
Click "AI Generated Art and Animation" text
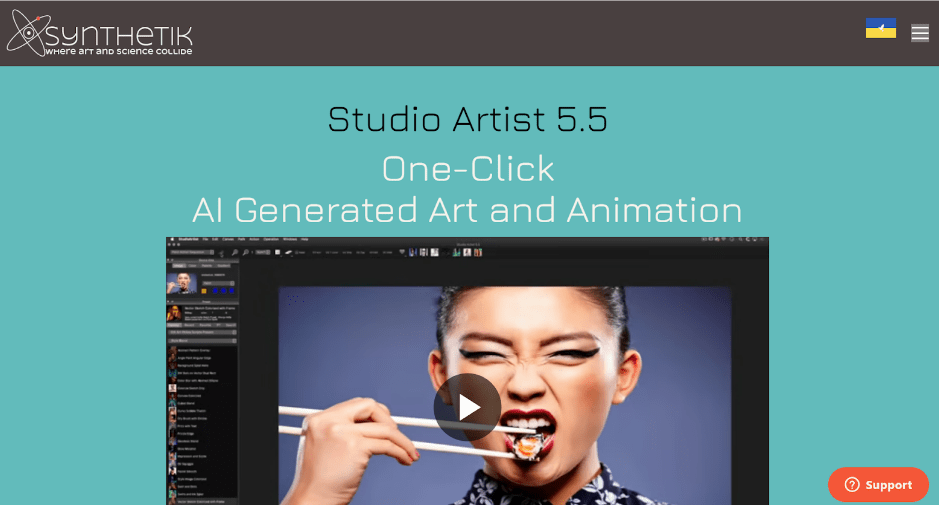pyautogui.click(x=467, y=210)
